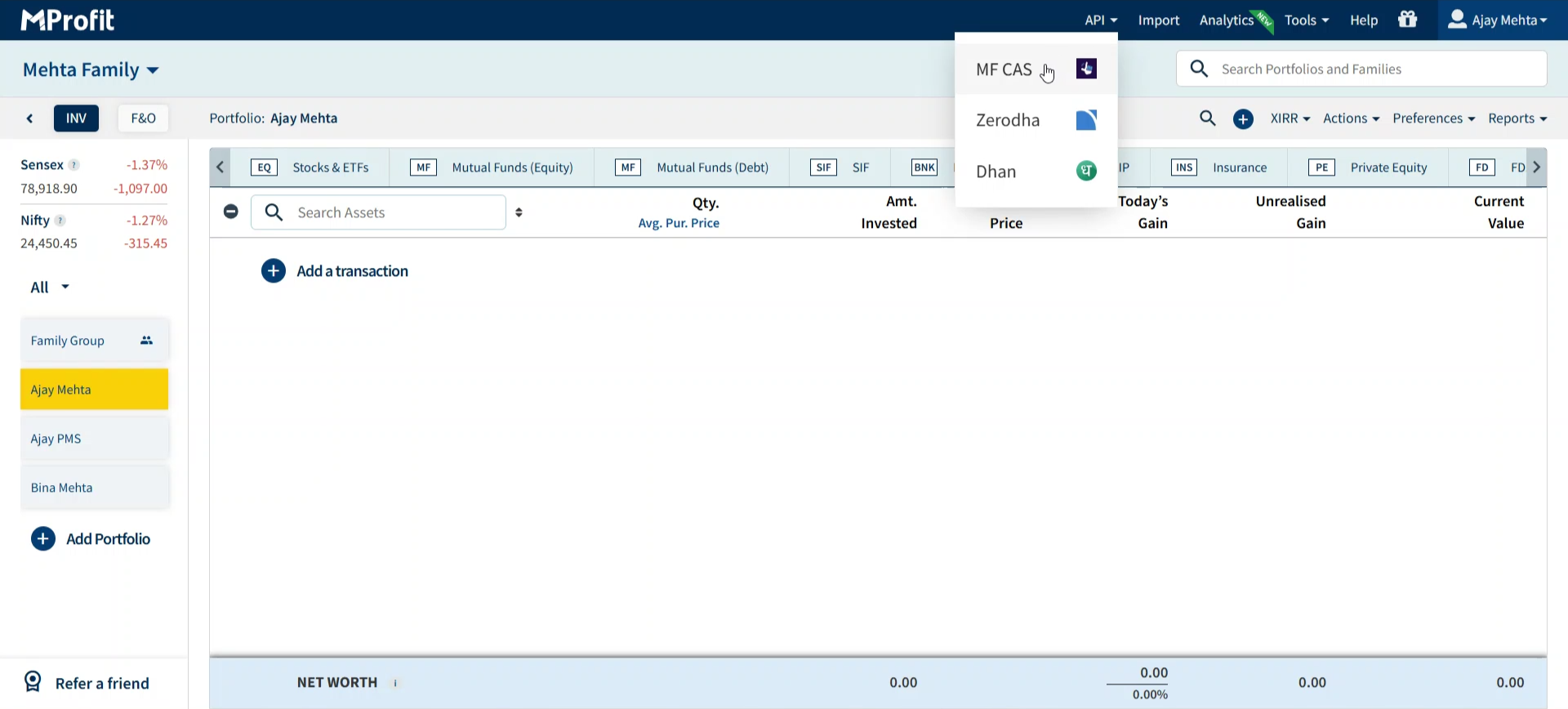Click the EQ badge icon

click(264, 167)
